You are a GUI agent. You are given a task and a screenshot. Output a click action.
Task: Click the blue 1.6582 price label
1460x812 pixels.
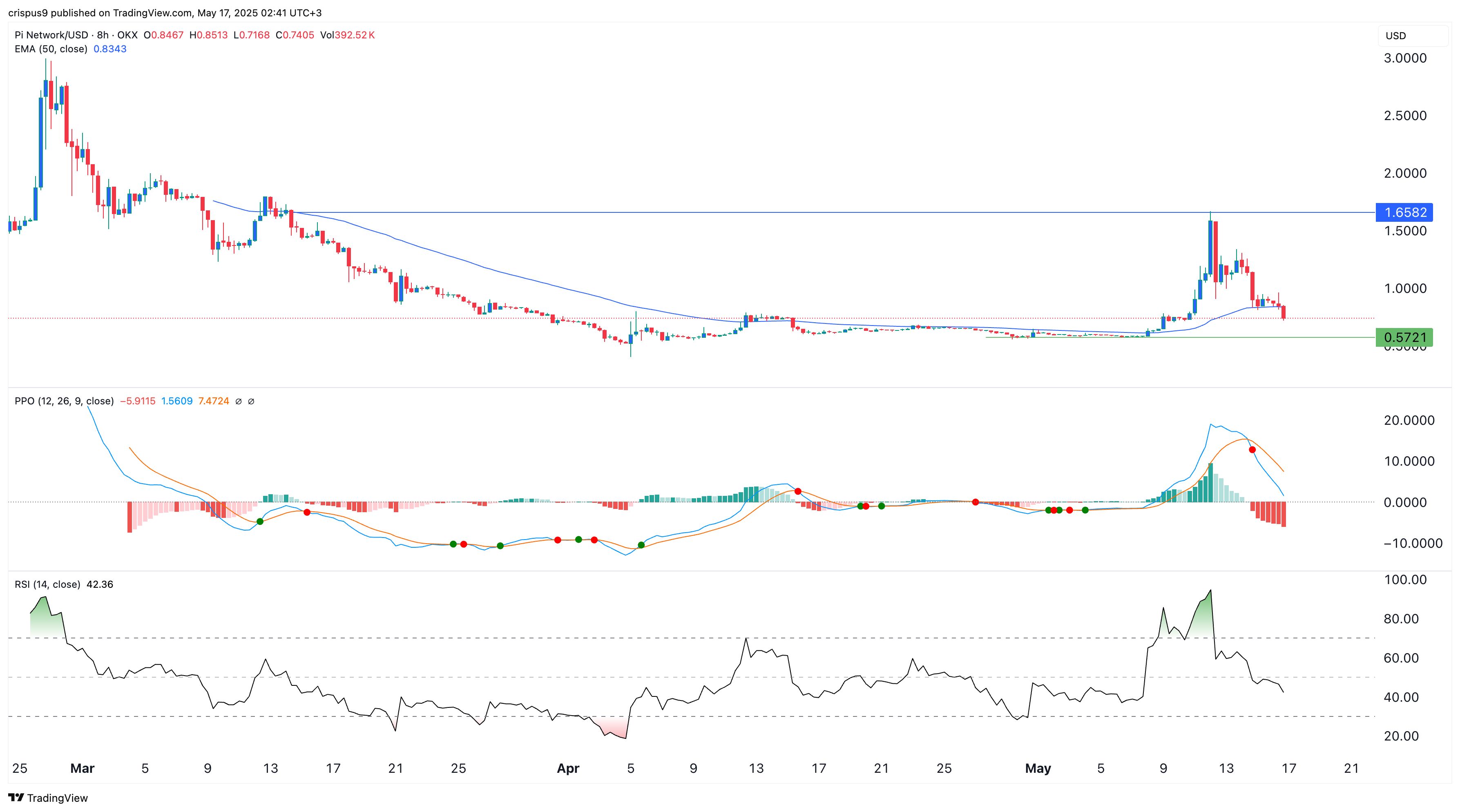[1404, 212]
